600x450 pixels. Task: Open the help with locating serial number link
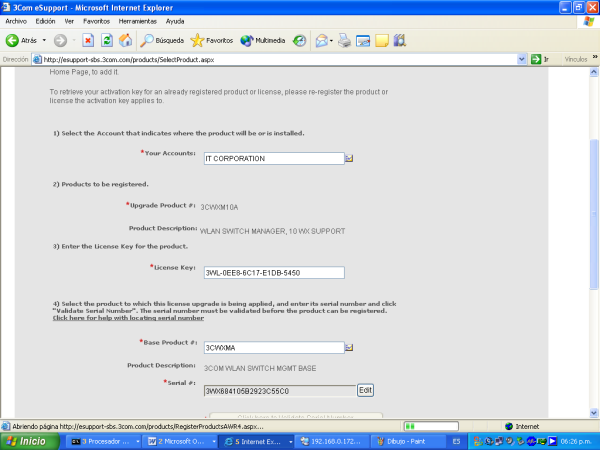pyautogui.click(x=128, y=318)
